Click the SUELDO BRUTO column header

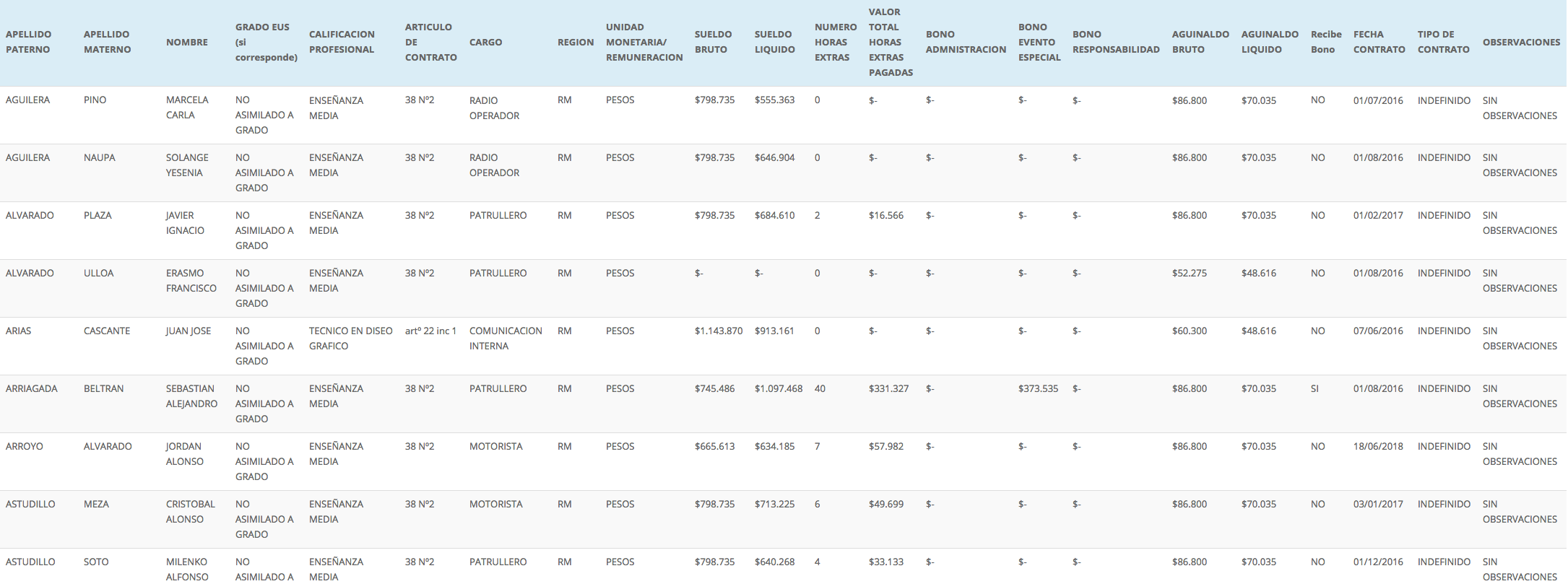[713, 42]
